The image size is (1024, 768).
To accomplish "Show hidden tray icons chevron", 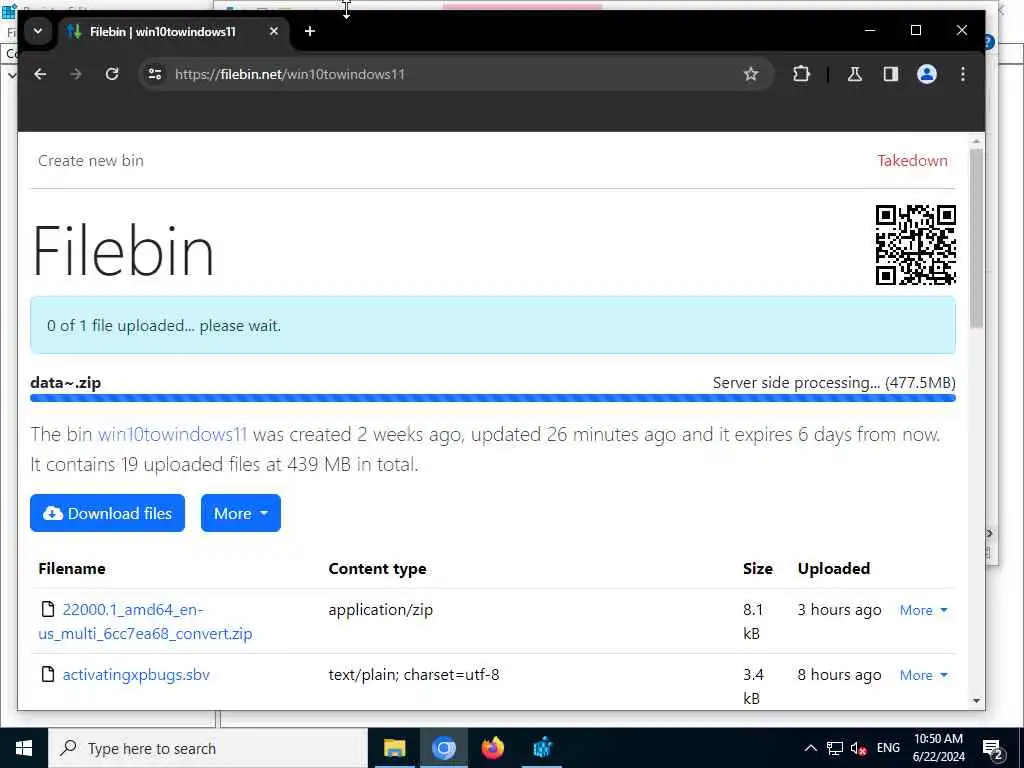I will (810, 748).
